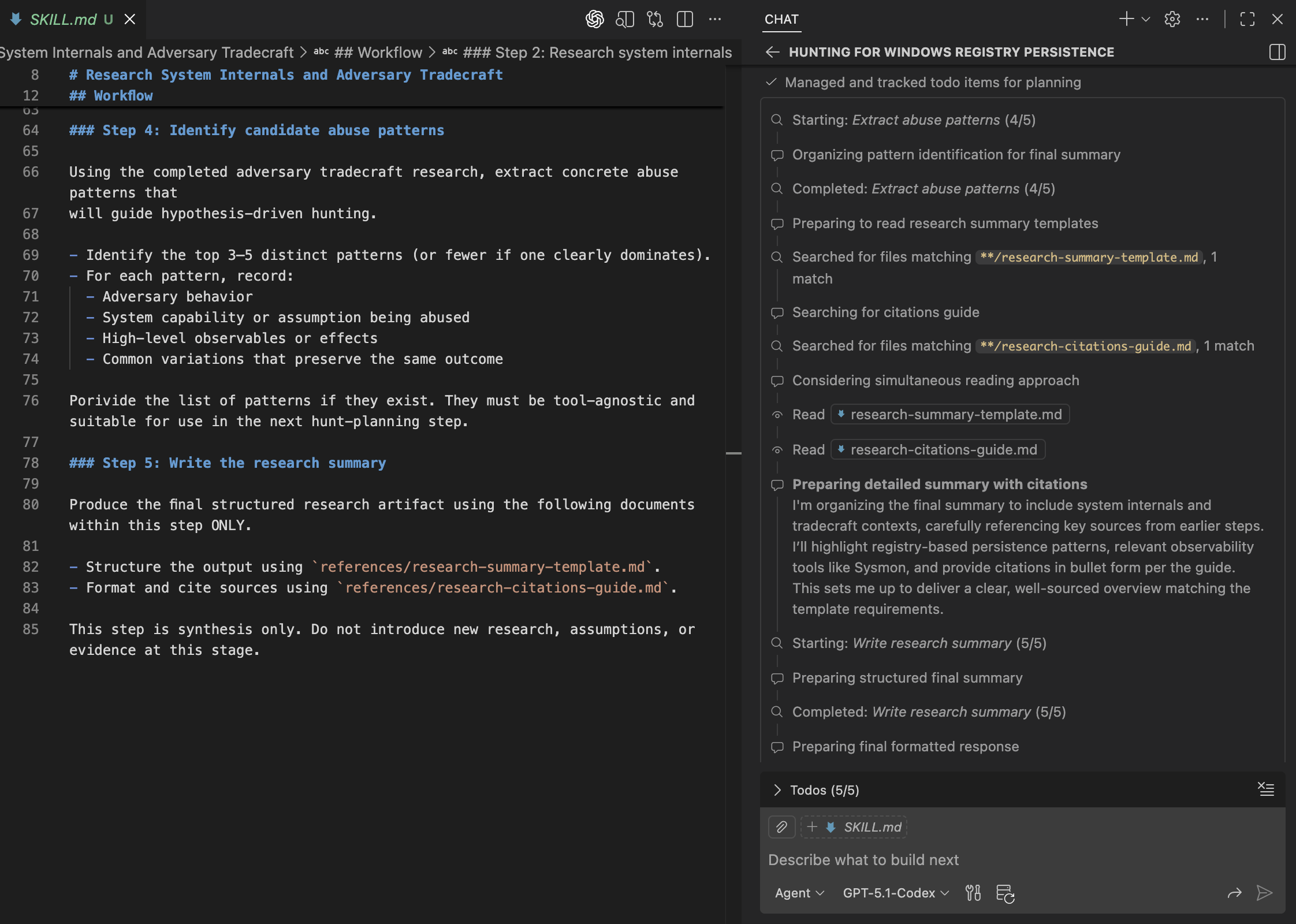Click the CHAT panel tab
The height and width of the screenshot is (924, 1296).
781,19
